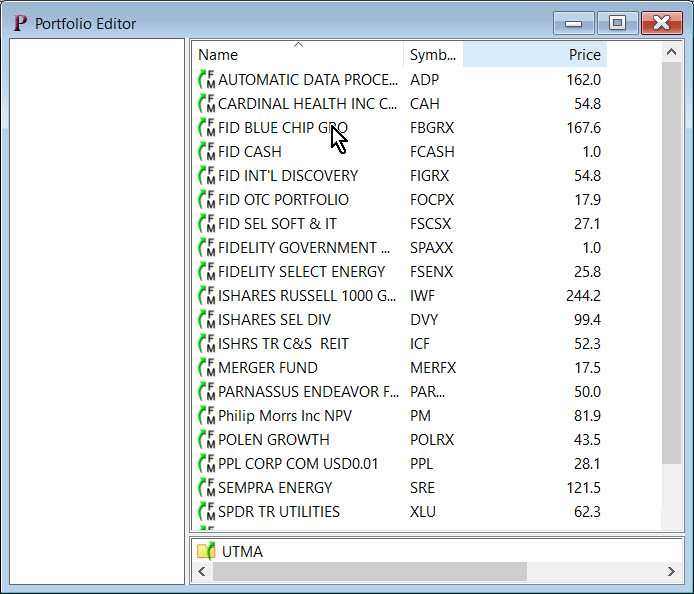Select the SEMPRA ENERGY name

pos(275,487)
